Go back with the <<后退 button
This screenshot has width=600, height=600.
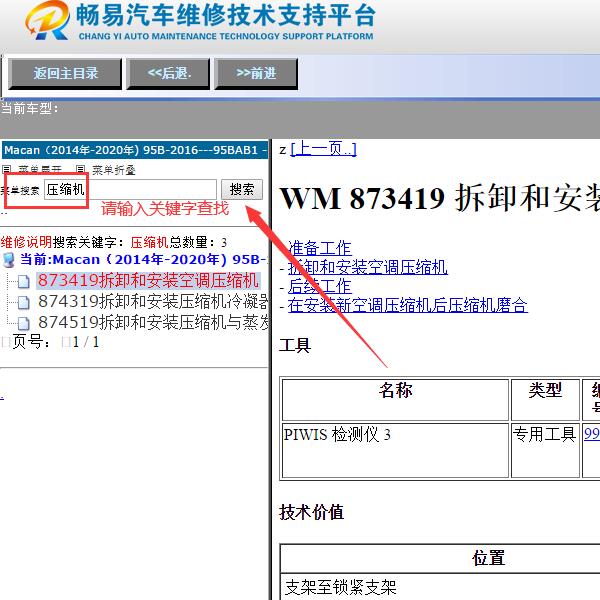[168, 73]
